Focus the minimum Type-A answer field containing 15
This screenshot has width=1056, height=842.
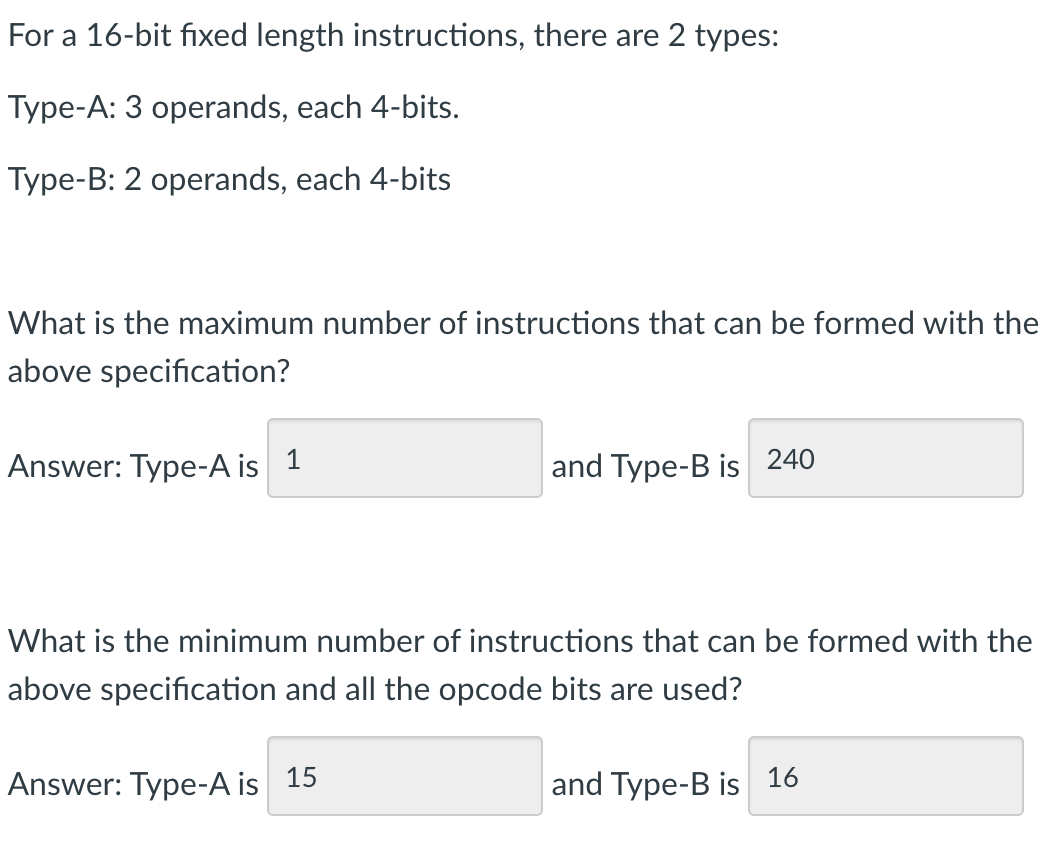click(405, 776)
